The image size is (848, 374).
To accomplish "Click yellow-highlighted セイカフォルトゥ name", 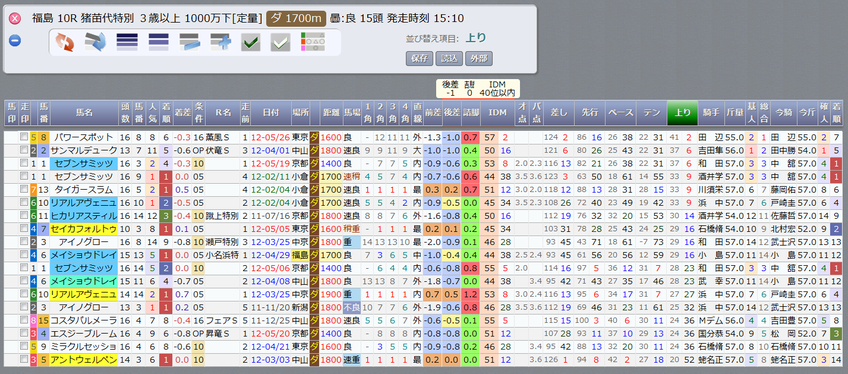I will (84, 229).
